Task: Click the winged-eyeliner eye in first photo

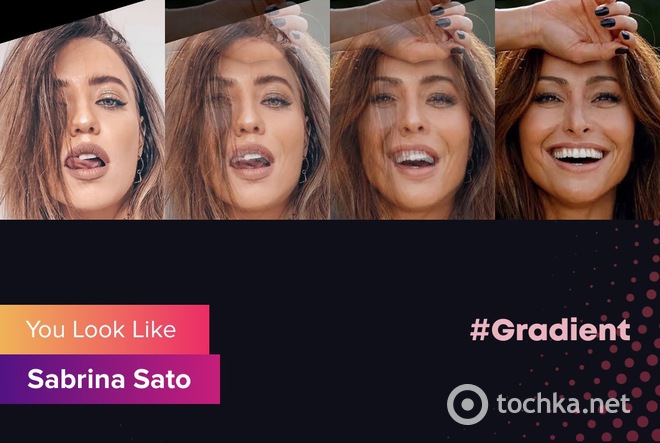Action: pos(110,101)
